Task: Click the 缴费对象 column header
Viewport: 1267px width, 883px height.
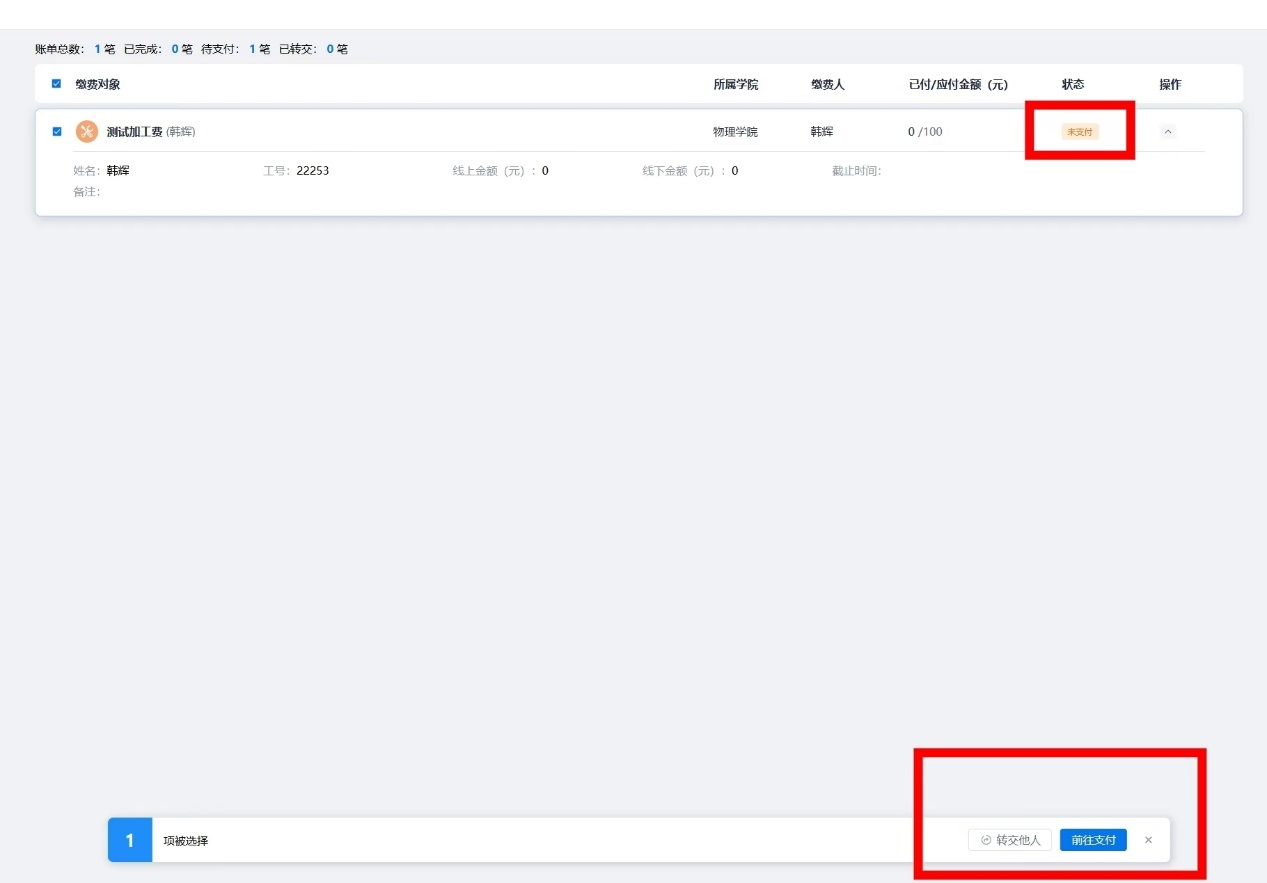Action: point(98,85)
